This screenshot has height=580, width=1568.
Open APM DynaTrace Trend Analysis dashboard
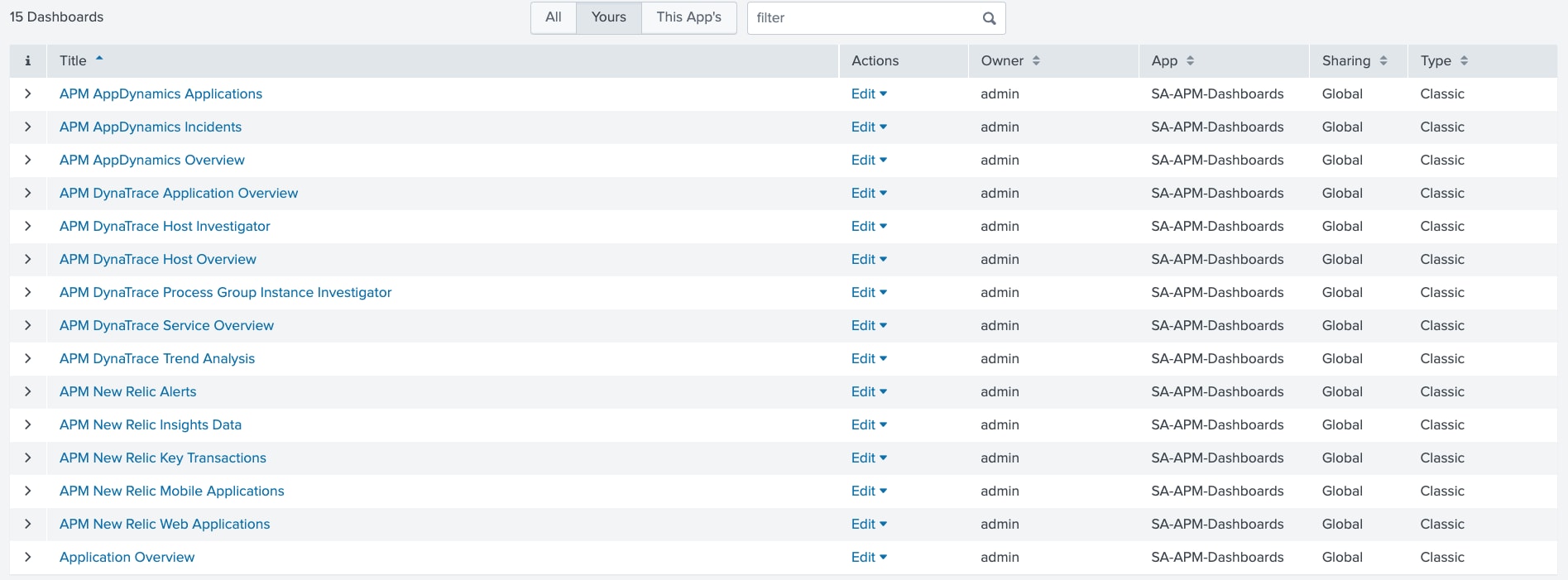coord(157,358)
